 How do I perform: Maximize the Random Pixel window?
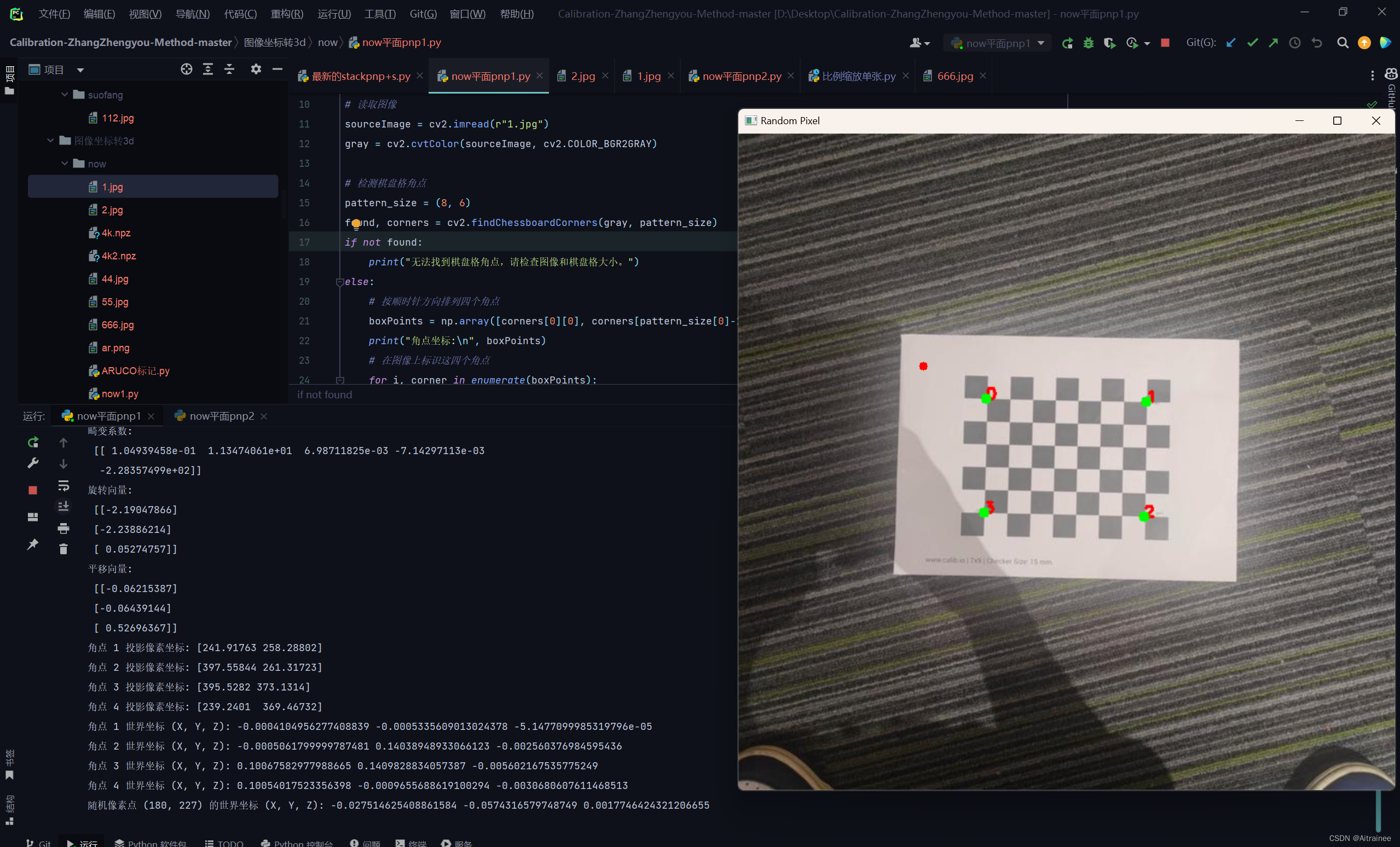tap(1337, 120)
